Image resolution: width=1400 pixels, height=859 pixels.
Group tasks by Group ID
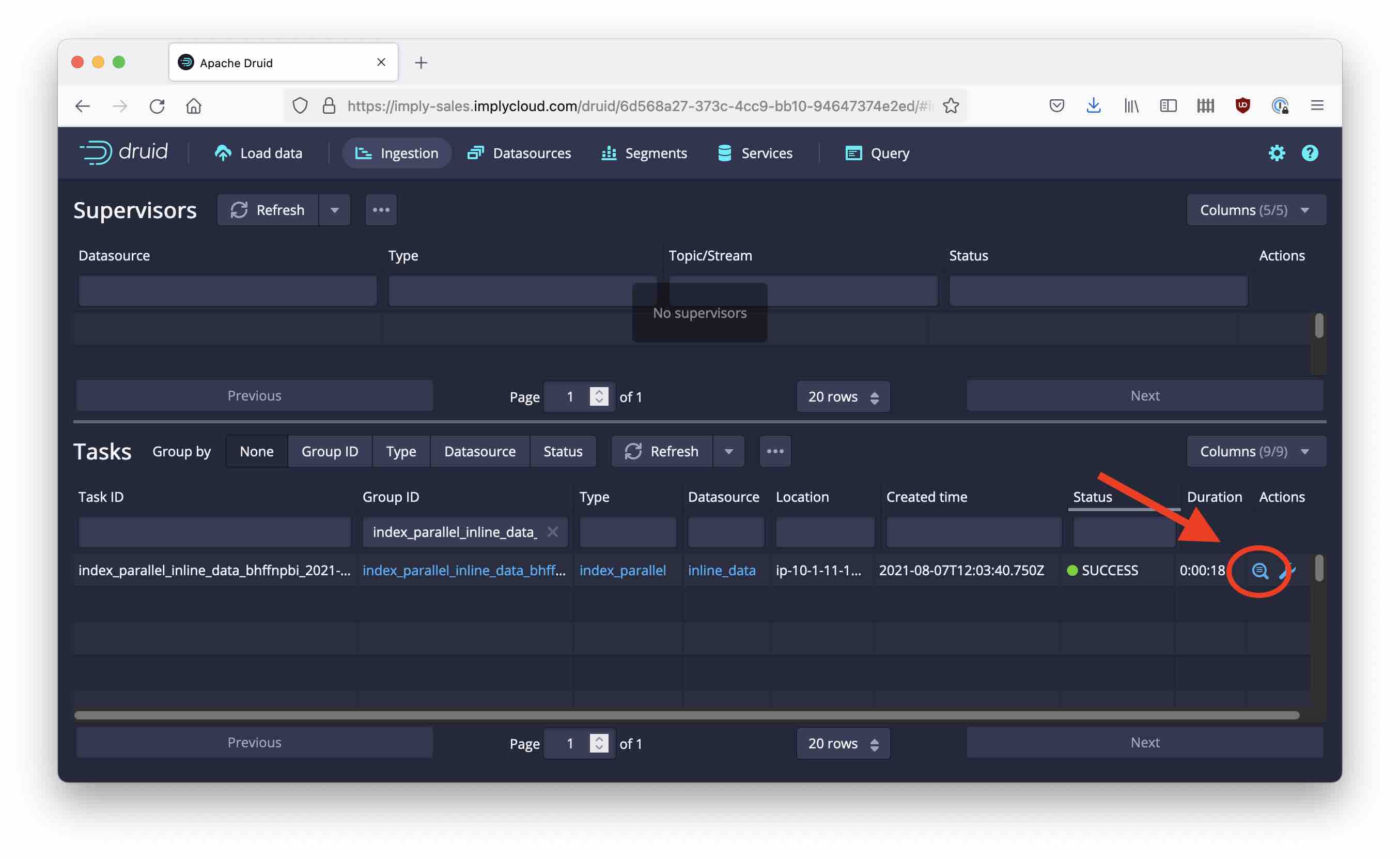coord(330,451)
